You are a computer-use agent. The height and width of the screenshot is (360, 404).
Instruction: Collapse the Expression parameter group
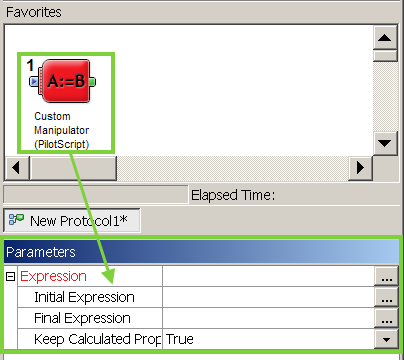[11, 276]
